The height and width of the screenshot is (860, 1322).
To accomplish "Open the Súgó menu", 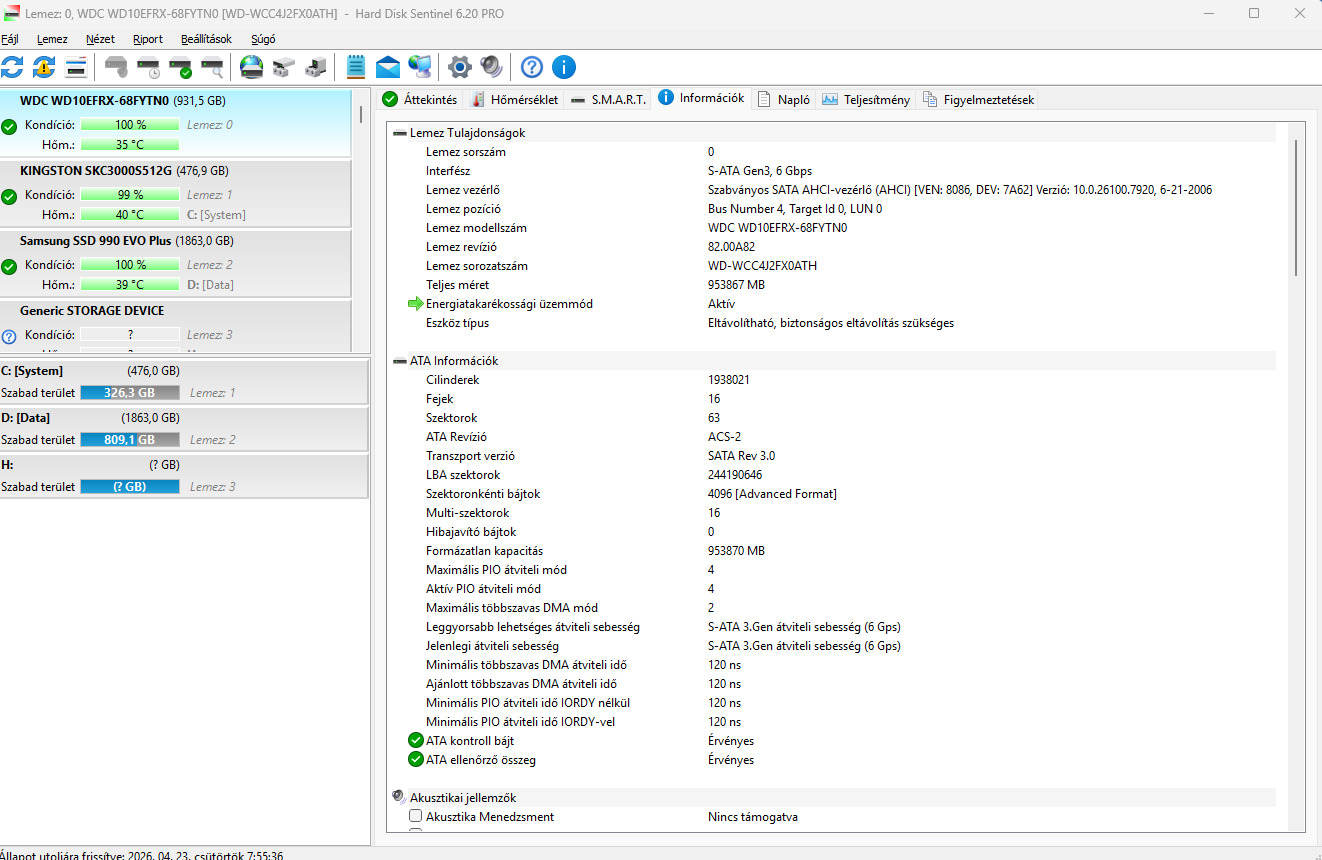I will pos(263,39).
